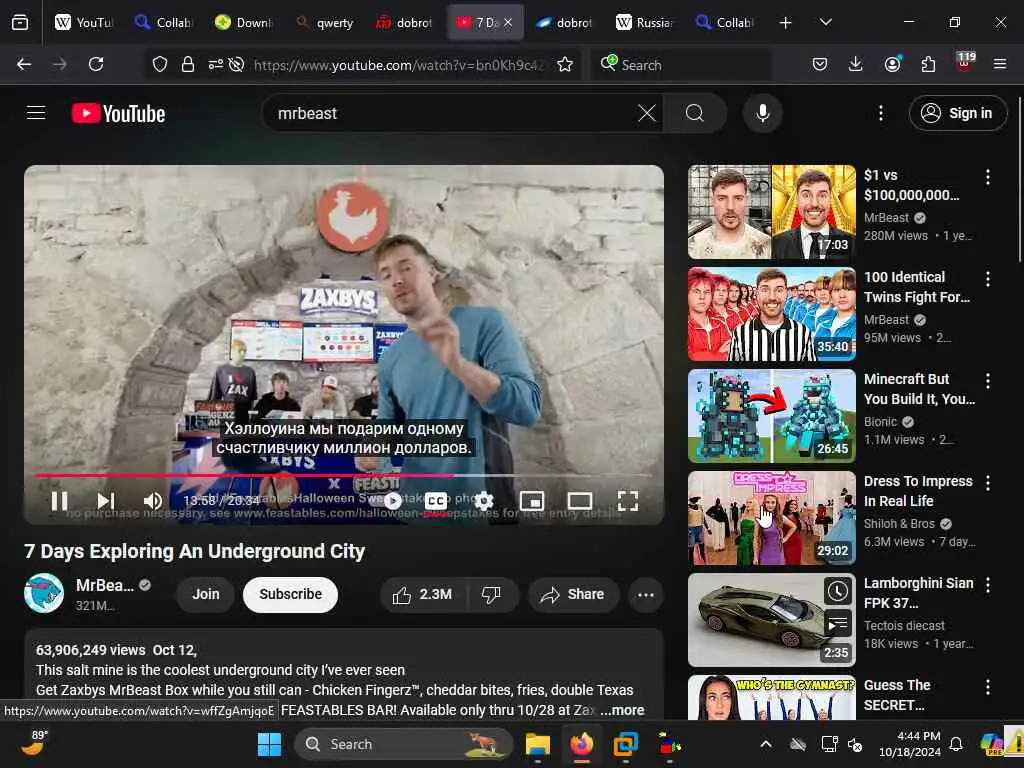Open File Explorer from the taskbar
The image size is (1024, 768).
(x=537, y=744)
